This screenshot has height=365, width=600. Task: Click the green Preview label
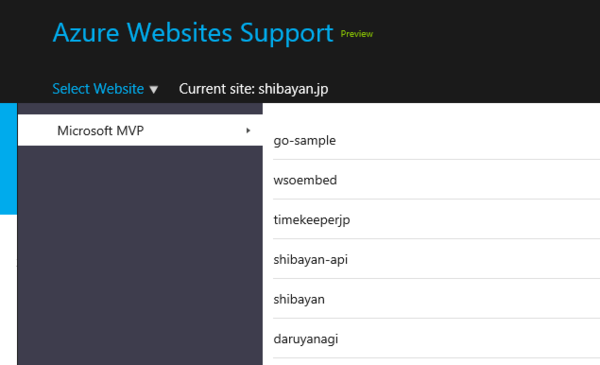[357, 34]
